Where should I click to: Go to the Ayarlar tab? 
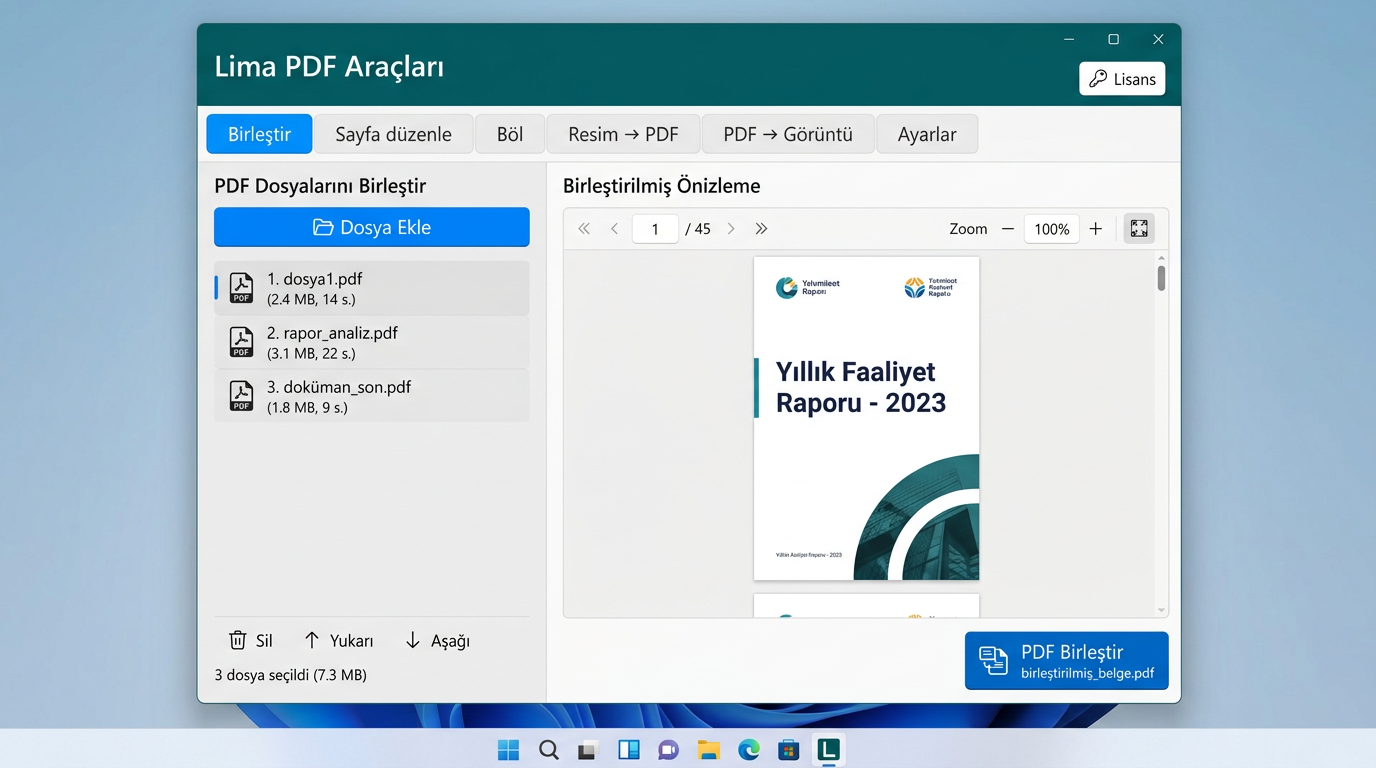[x=927, y=134]
